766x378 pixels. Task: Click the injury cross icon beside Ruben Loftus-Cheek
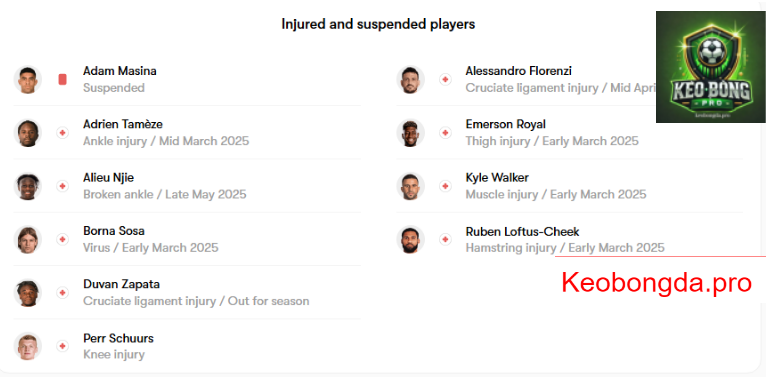tap(445, 239)
